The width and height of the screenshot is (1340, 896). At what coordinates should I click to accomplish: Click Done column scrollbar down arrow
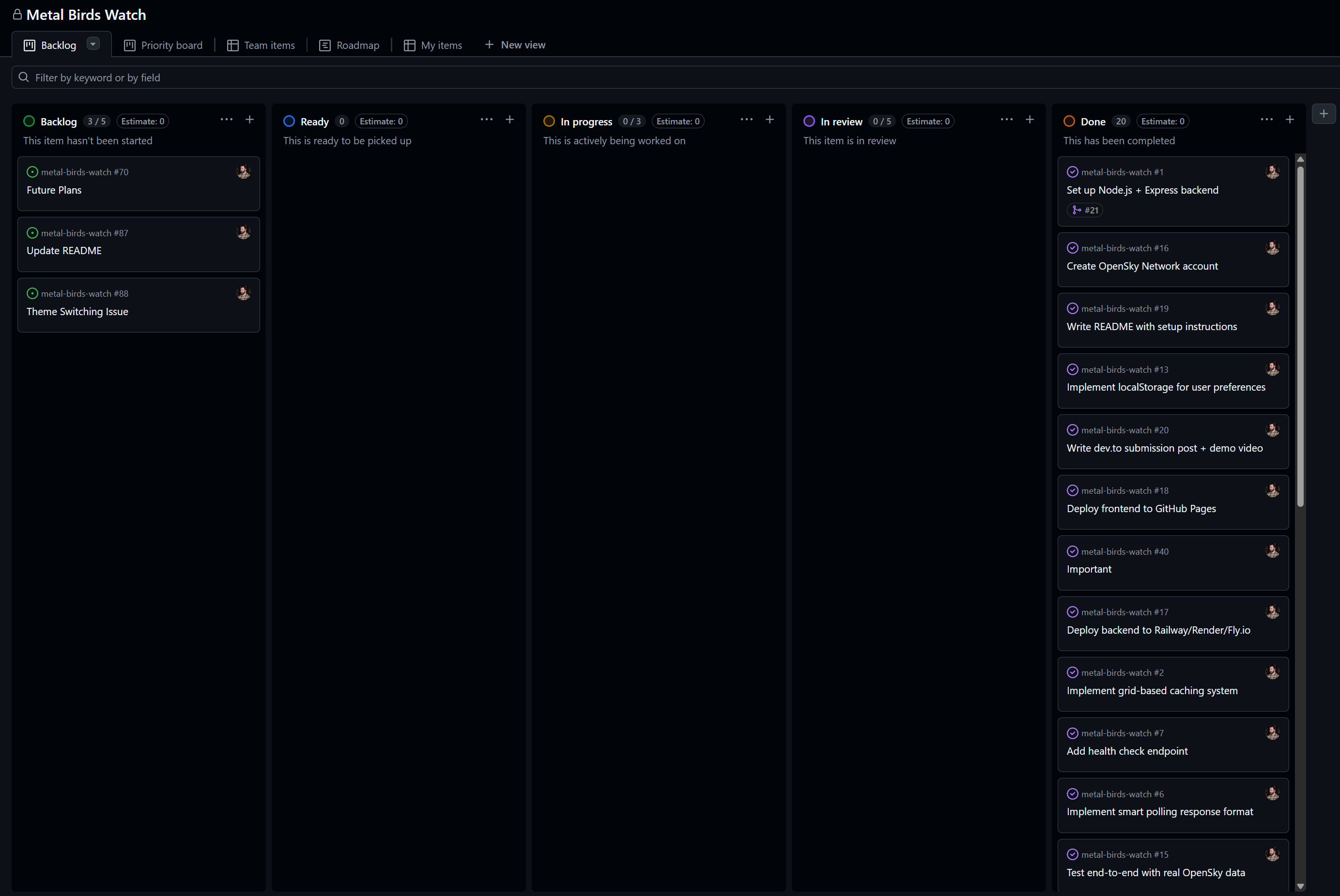tap(1301, 886)
